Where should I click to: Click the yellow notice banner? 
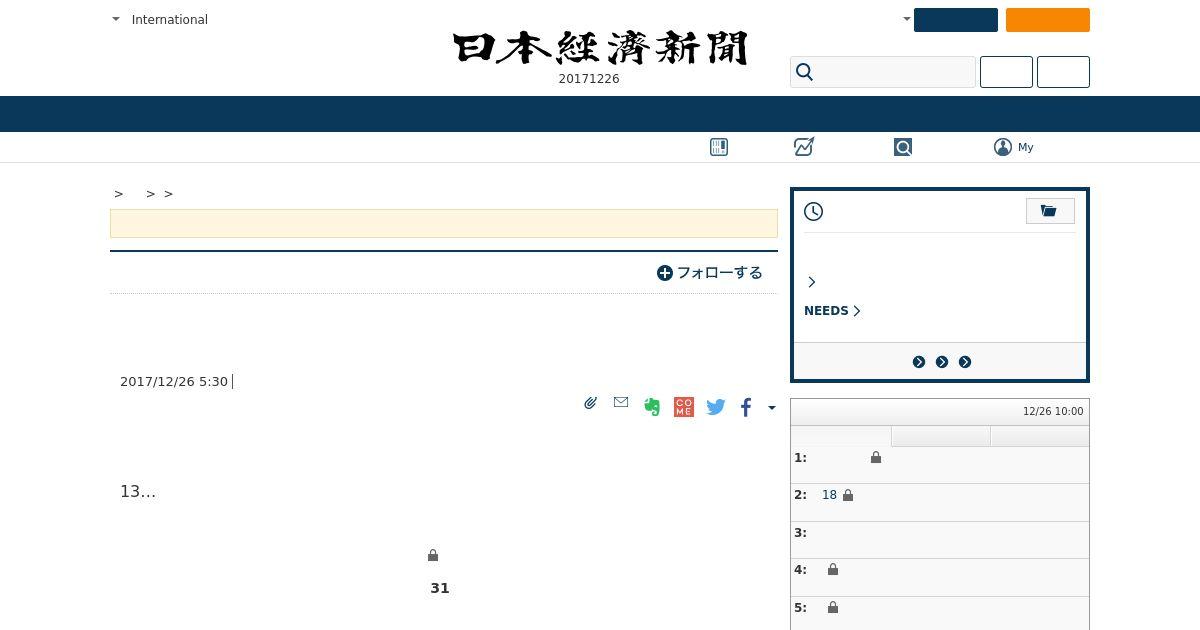coord(444,223)
